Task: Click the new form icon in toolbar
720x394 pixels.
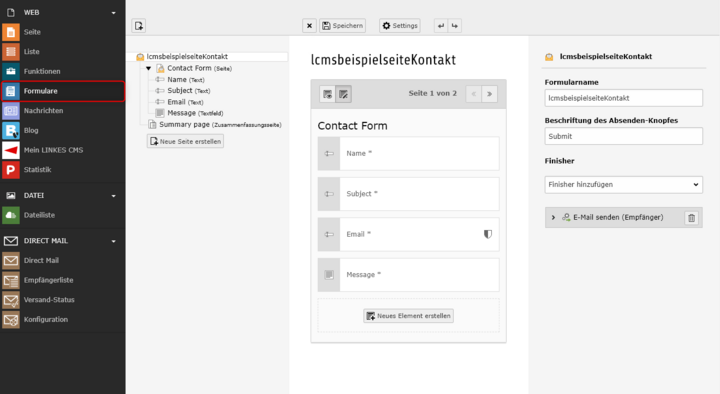Action: tap(139, 26)
